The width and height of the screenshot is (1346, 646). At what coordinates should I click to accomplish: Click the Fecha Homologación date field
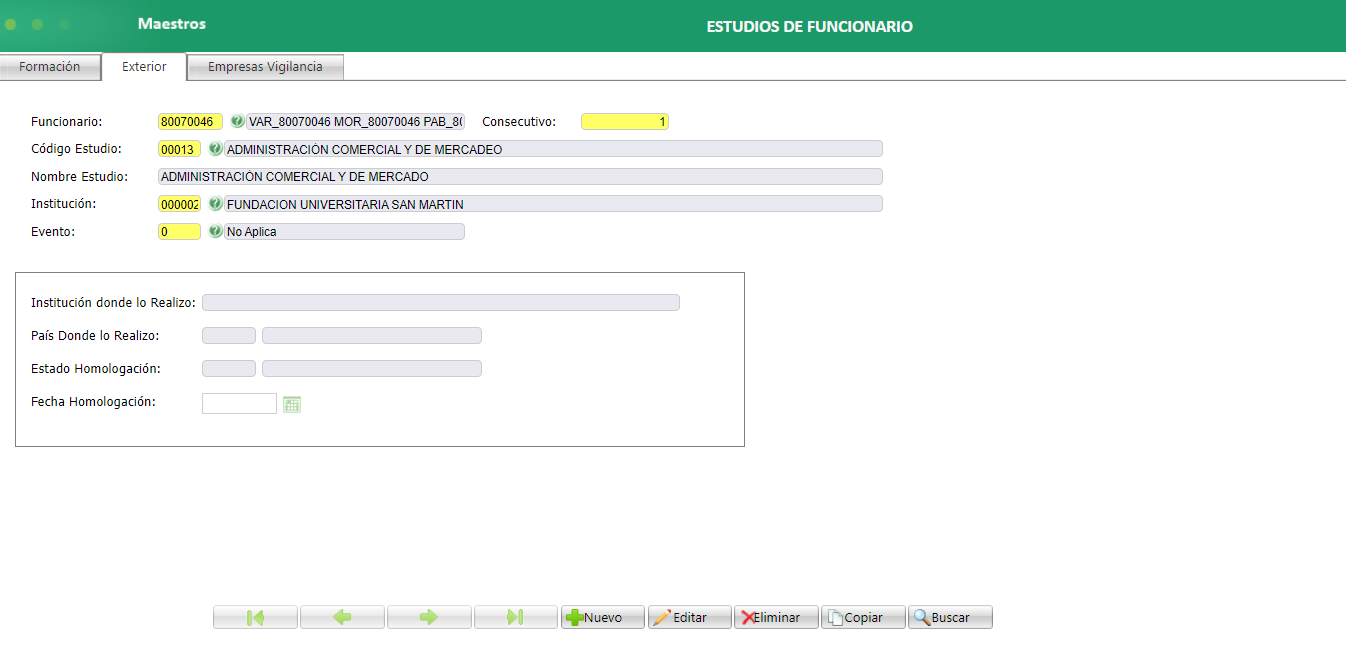pyautogui.click(x=239, y=403)
